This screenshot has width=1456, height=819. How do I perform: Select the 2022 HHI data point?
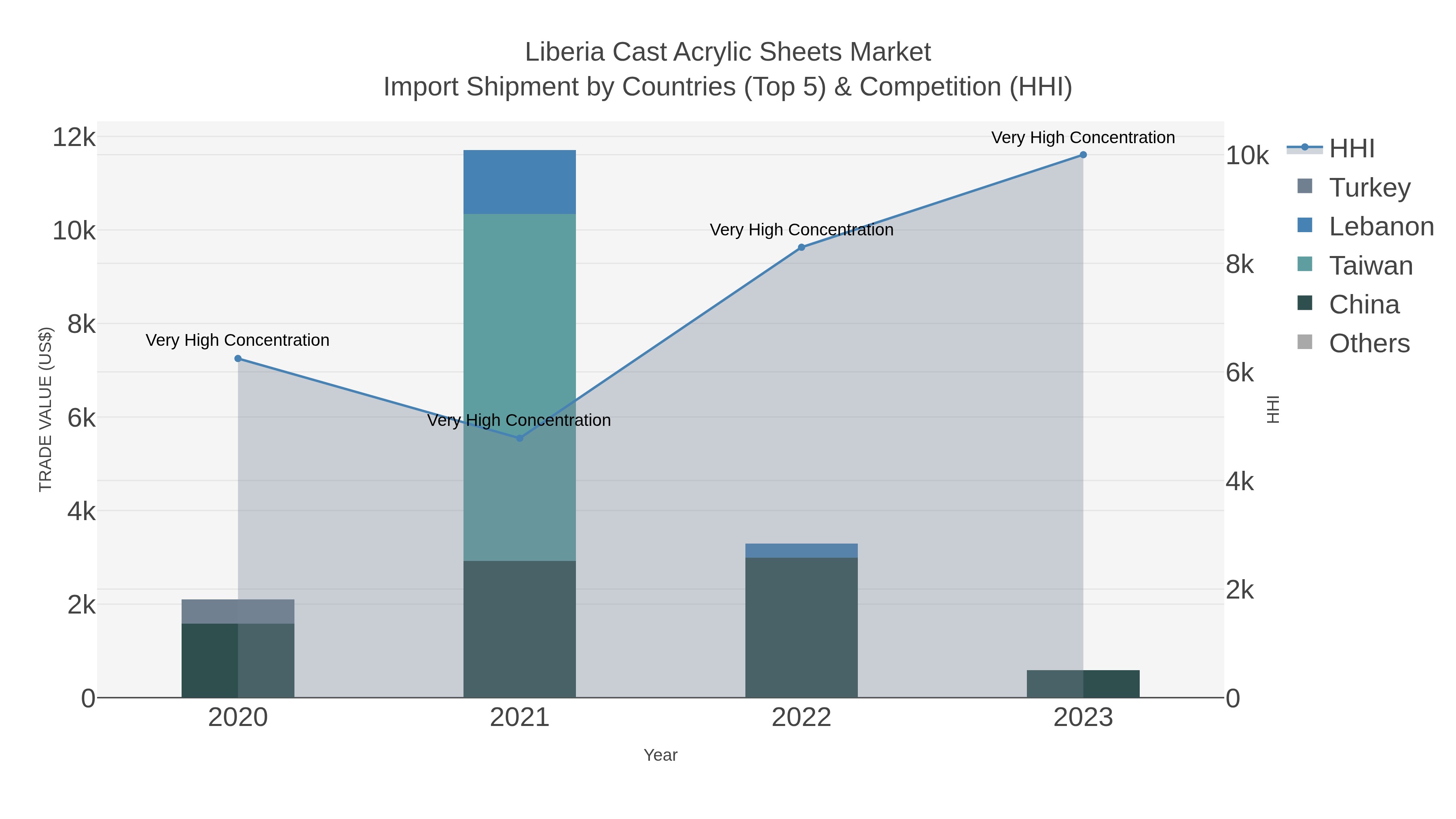point(802,247)
